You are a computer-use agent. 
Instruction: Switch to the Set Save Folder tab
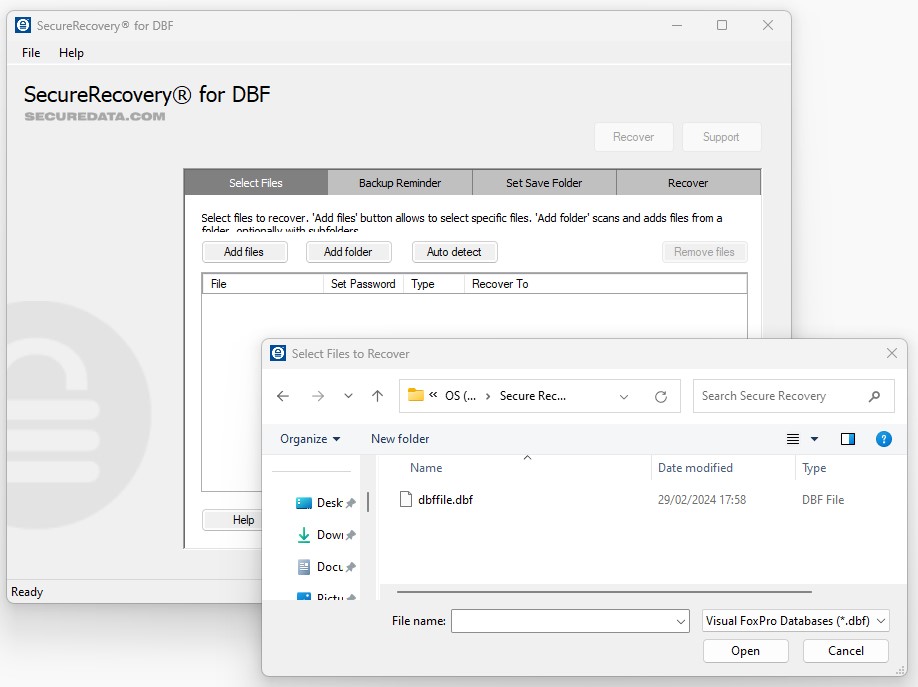click(544, 183)
